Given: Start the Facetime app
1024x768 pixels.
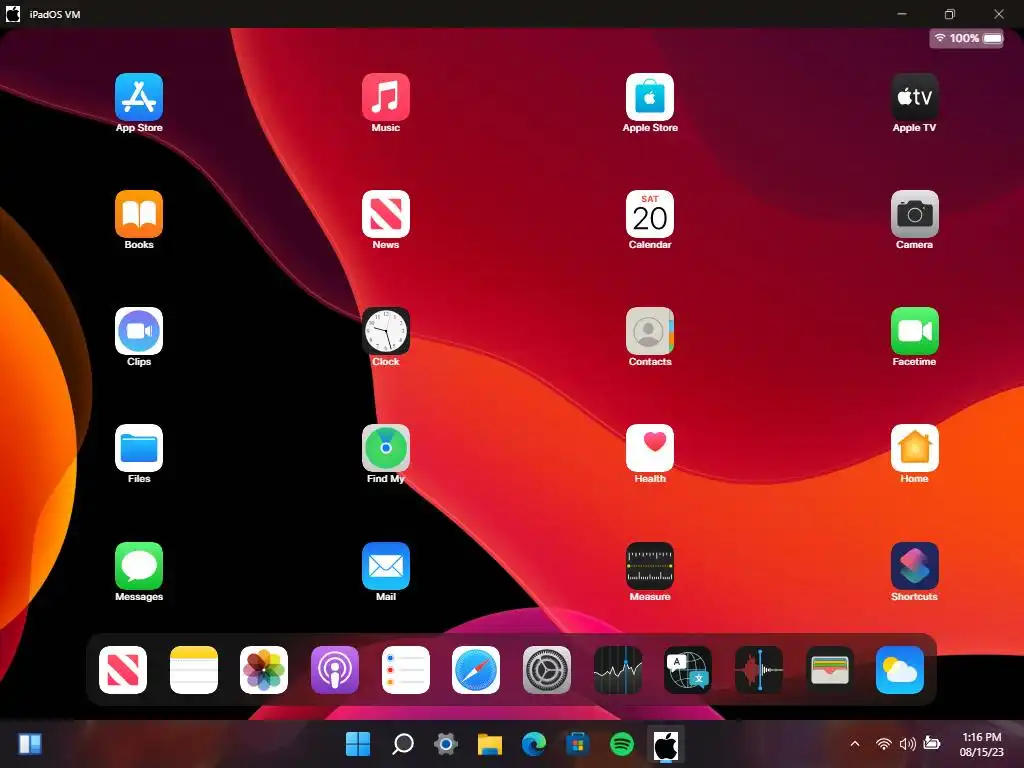Looking at the screenshot, I should (914, 331).
